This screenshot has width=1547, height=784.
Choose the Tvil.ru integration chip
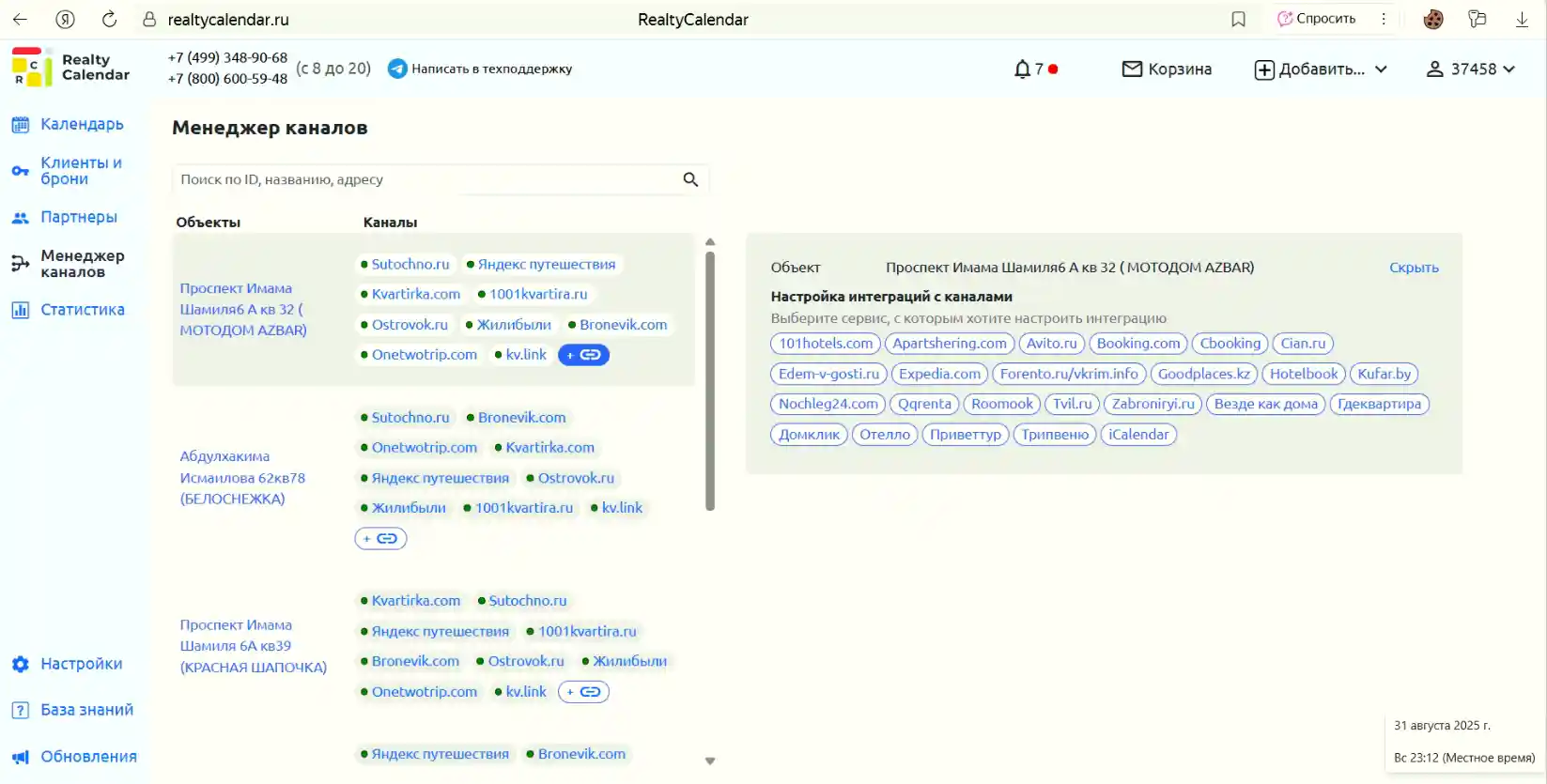coord(1072,404)
